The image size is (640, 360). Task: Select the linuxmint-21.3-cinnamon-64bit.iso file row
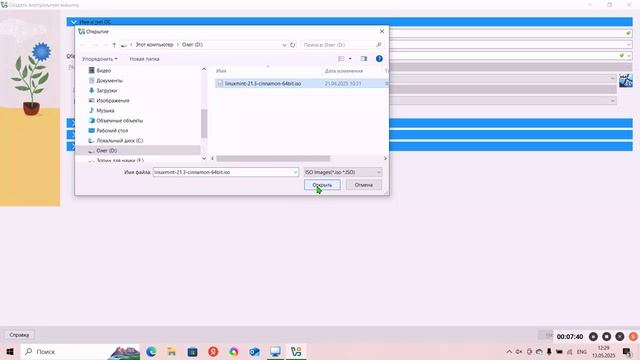pos(301,83)
